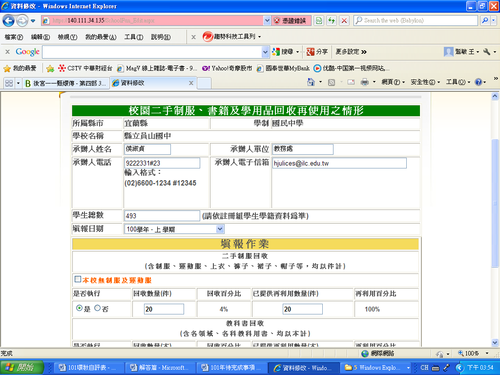Open the CSTV 中華財經台 favorites link
The image size is (500, 375).
click(x=85, y=68)
